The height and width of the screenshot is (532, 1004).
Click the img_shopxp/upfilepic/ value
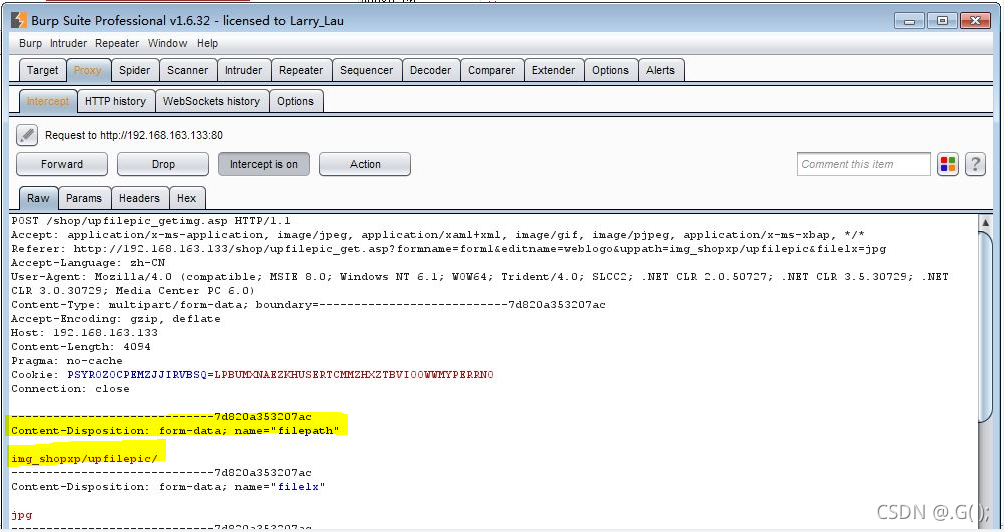pyautogui.click(x=84, y=459)
